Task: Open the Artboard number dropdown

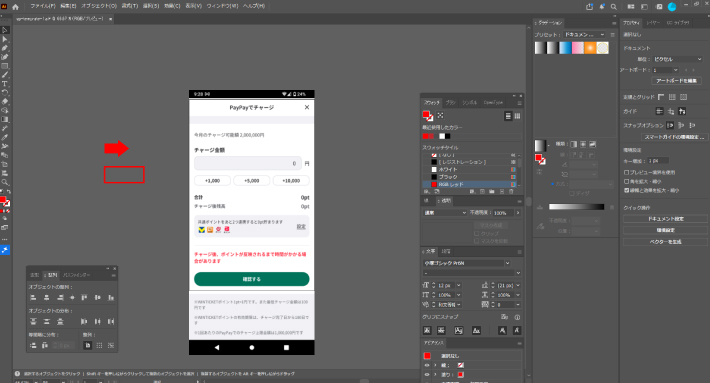Action: coord(665,70)
